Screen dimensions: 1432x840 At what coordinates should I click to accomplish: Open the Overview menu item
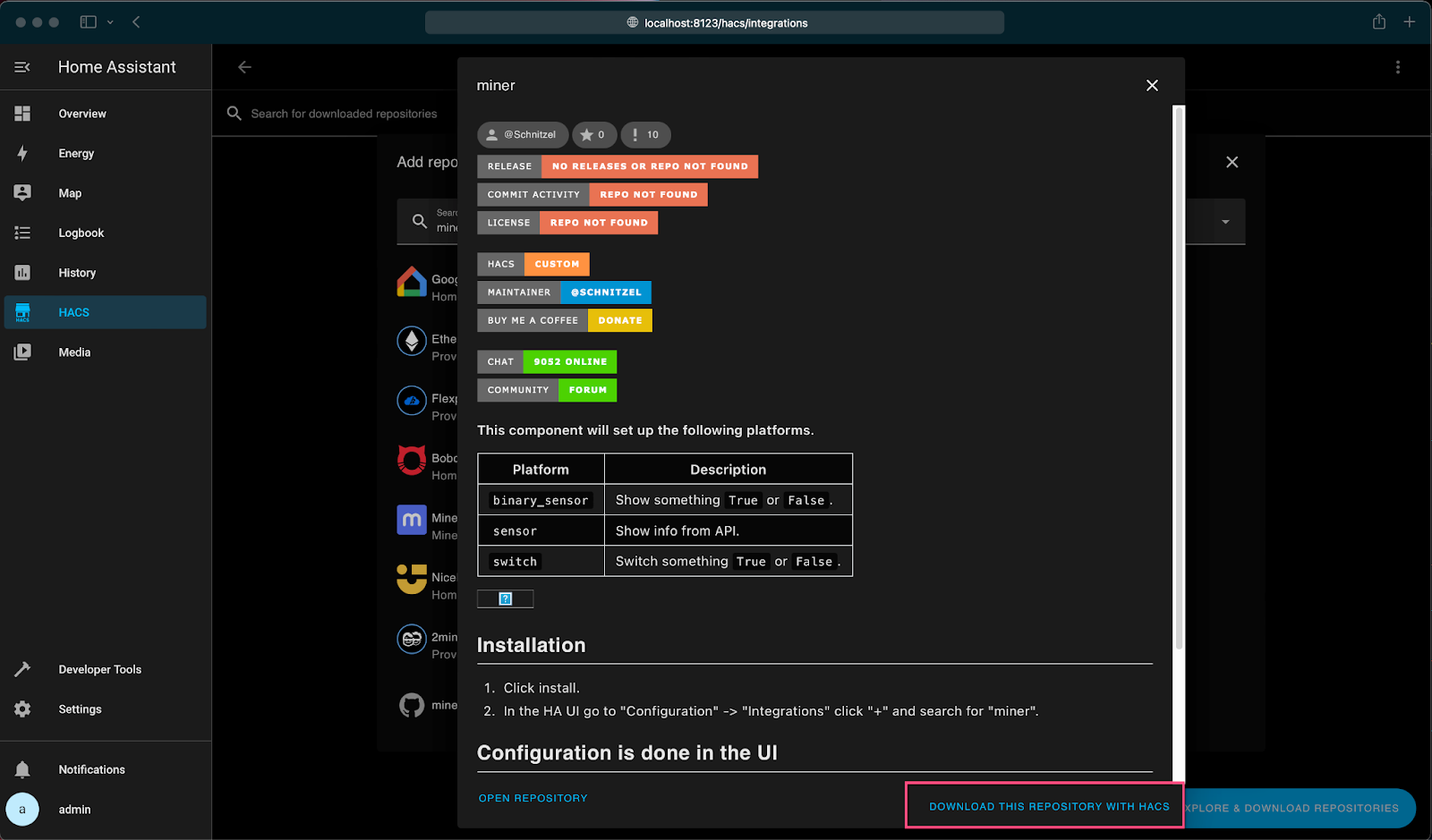pos(106,114)
